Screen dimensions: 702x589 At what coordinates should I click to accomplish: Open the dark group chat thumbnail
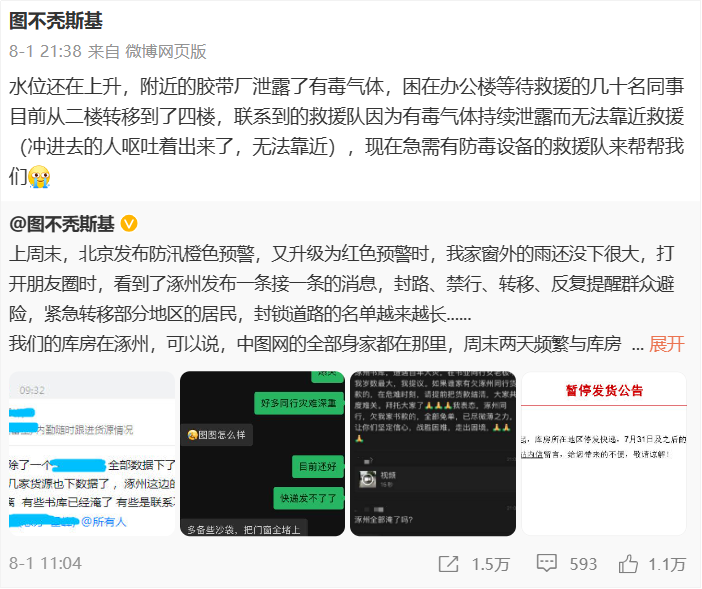tap(433, 453)
